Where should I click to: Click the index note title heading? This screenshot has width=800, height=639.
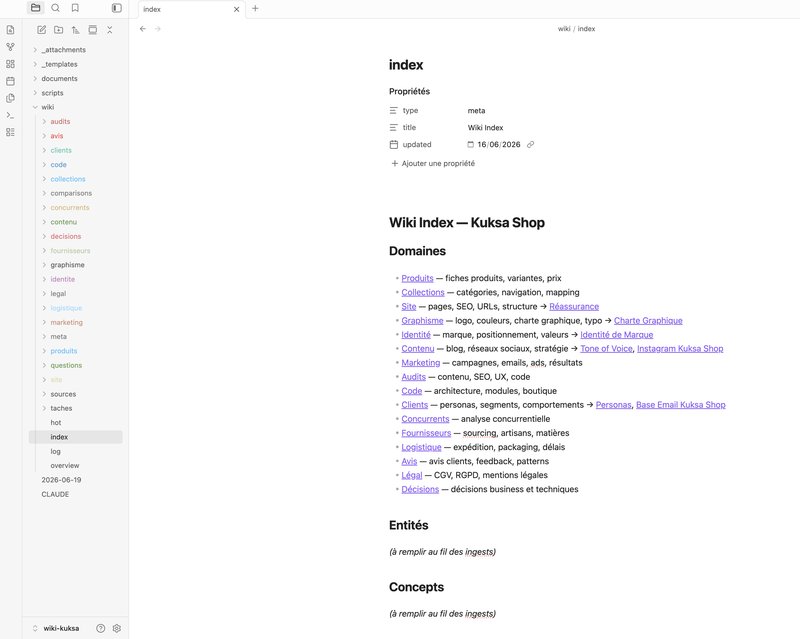coord(406,65)
